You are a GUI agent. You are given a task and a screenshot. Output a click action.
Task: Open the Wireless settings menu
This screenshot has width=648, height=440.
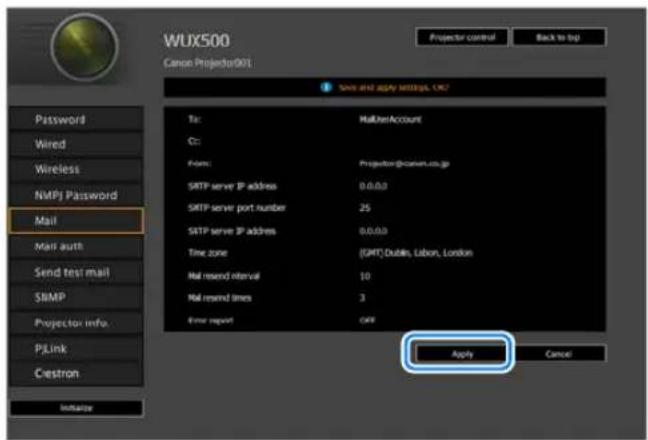[x=76, y=169]
